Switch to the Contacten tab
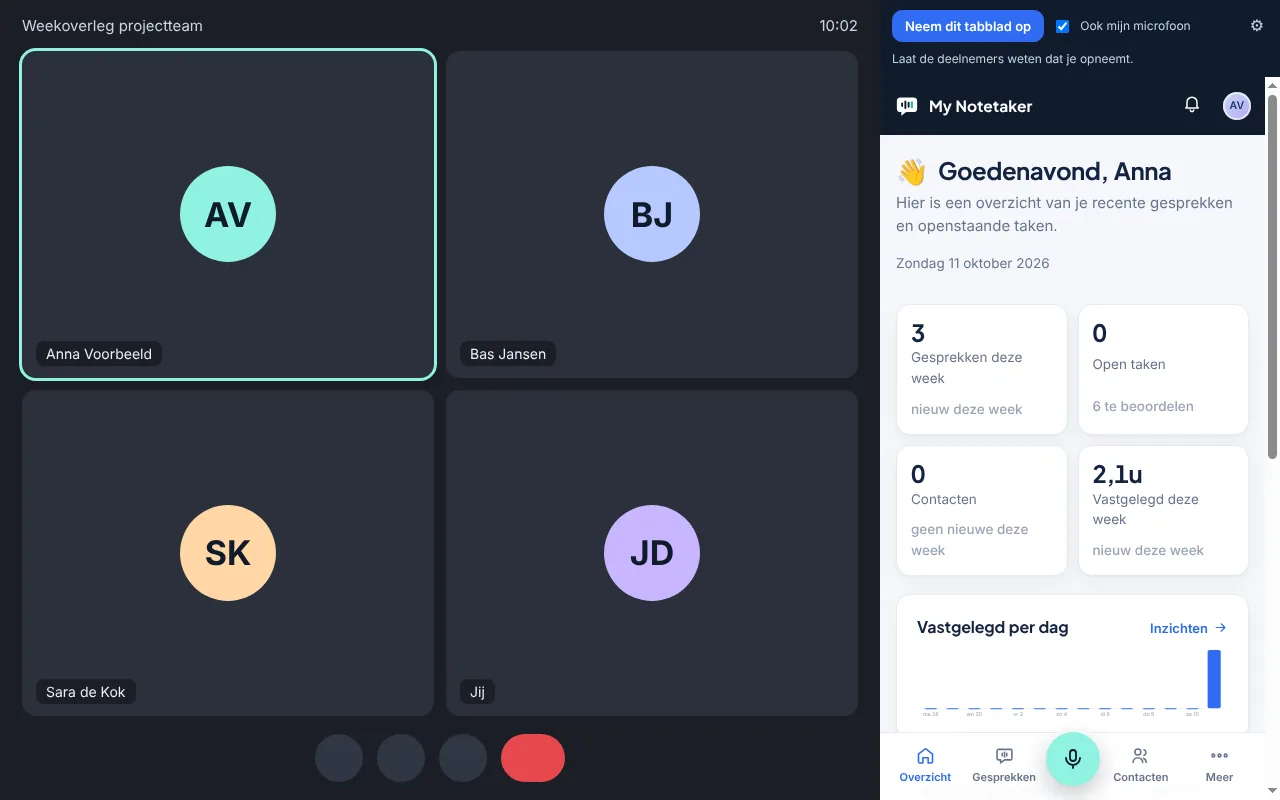Image resolution: width=1280 pixels, height=800 pixels. [1140, 765]
